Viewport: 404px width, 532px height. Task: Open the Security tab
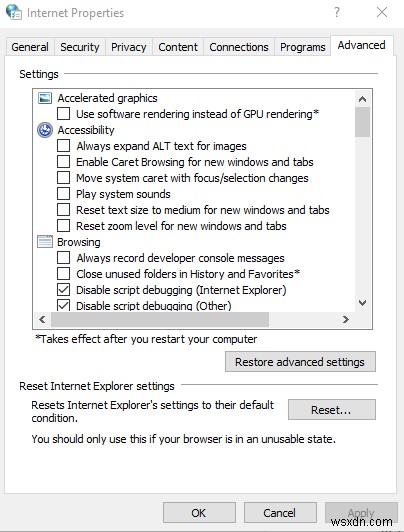[80, 47]
